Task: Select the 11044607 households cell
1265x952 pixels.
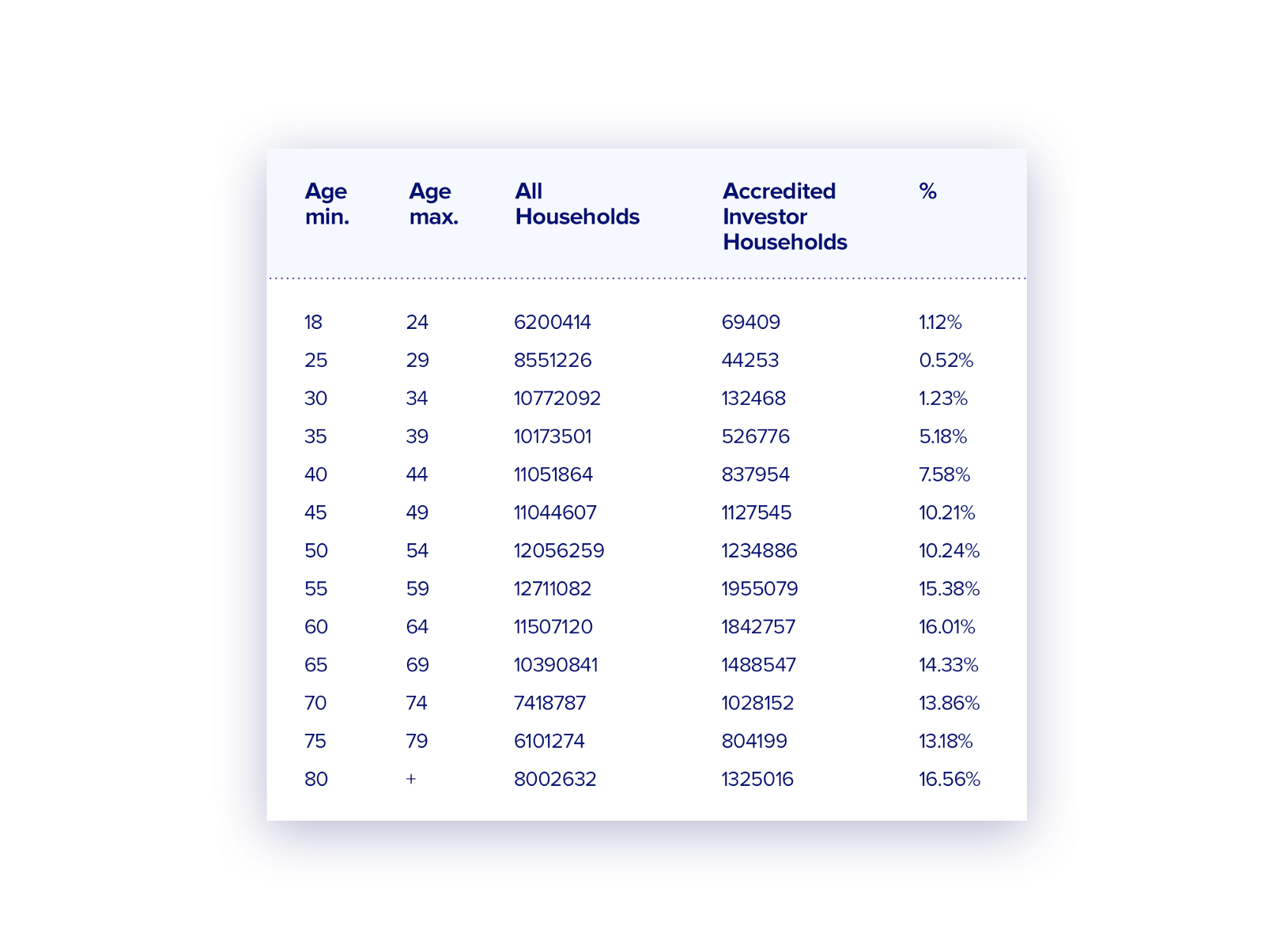Action: [555, 512]
